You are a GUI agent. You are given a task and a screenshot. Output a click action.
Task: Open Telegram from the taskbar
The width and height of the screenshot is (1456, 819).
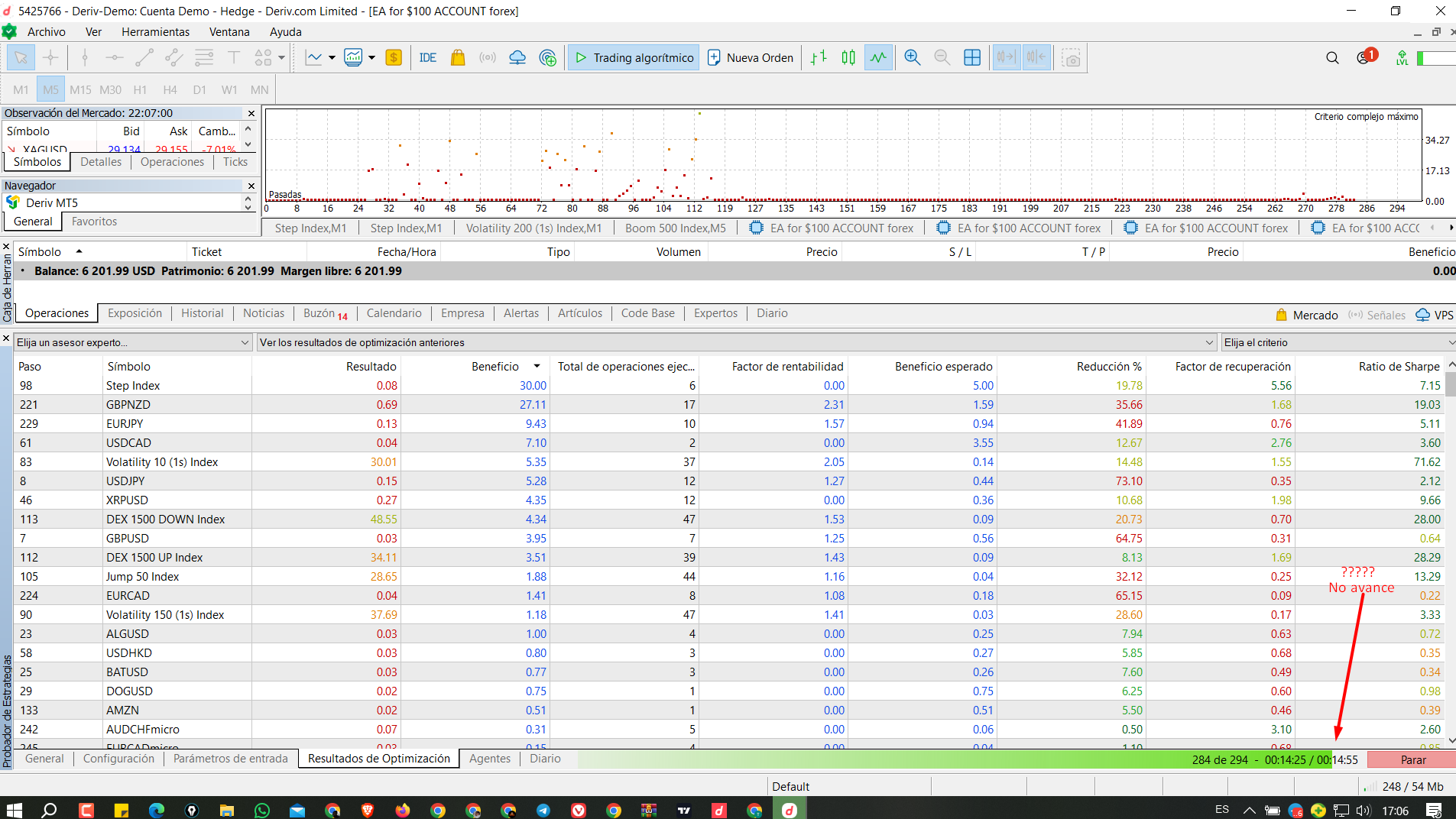(543, 810)
